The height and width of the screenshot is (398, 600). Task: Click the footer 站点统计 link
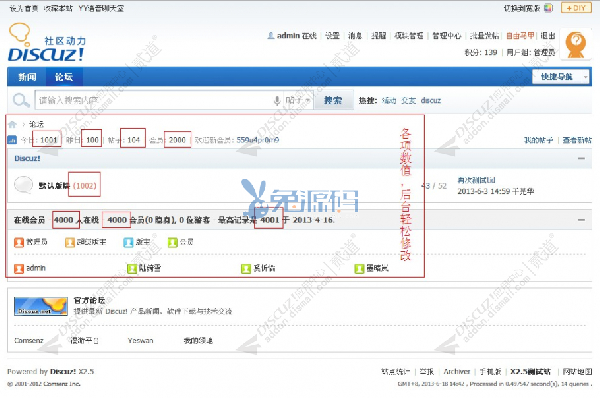(395, 372)
